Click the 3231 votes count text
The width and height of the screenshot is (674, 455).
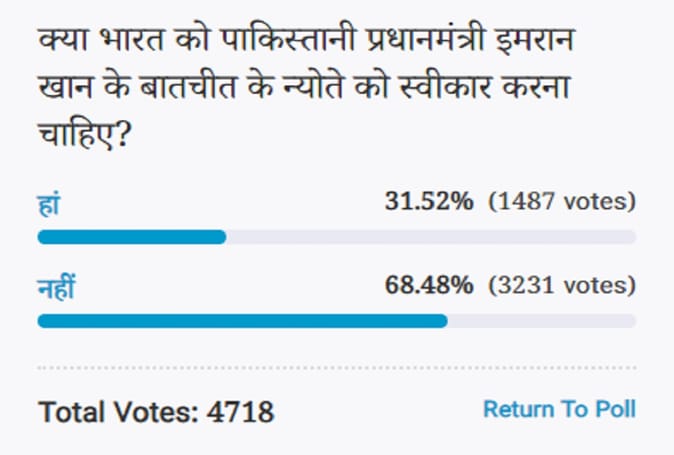(562, 285)
